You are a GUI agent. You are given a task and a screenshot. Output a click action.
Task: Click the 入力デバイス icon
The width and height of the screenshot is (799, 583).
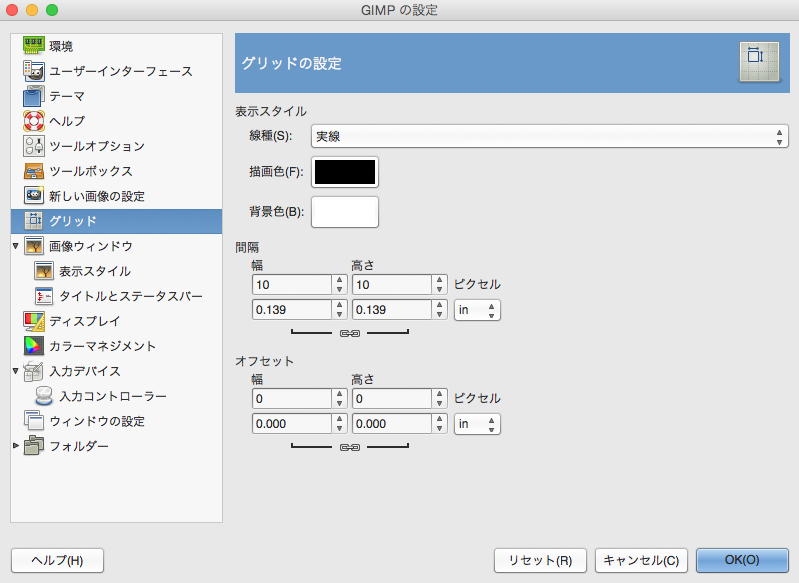pos(34,371)
